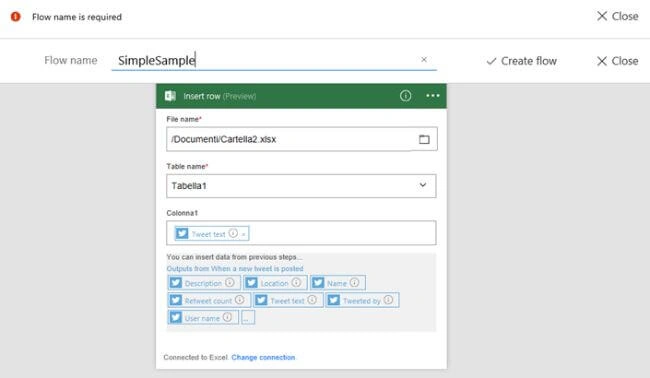Insert the Retweet count output token
650x378 pixels.
[x=209, y=300]
